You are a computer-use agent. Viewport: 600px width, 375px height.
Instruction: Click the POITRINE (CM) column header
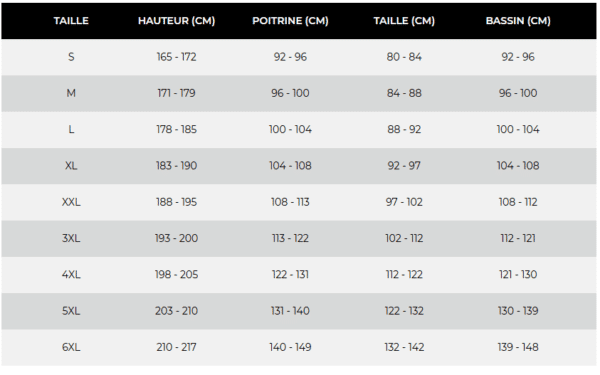coord(290,21)
